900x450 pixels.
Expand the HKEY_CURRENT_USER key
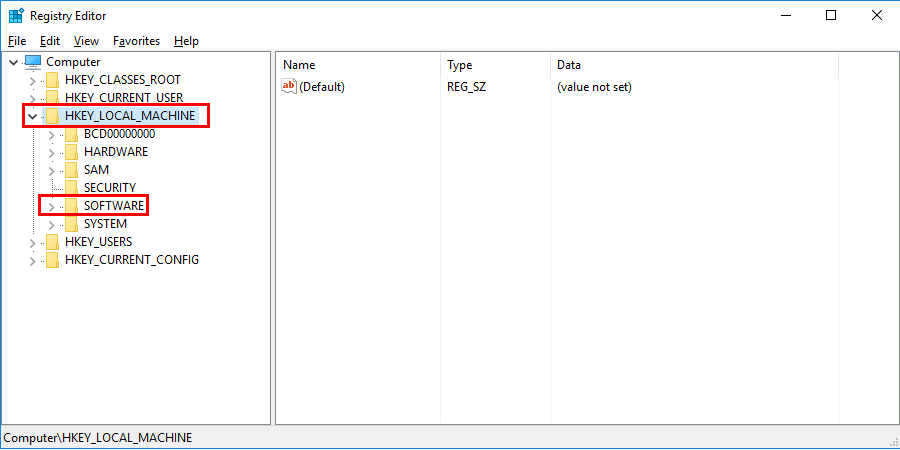point(33,98)
